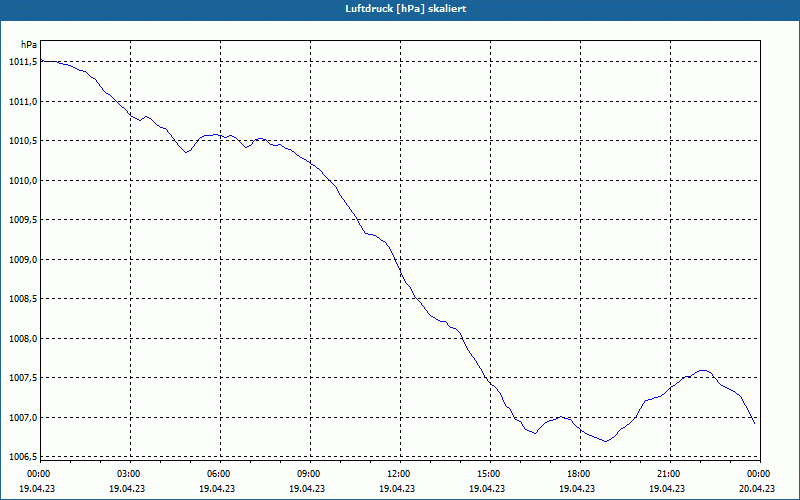Click the hPa unit label

tap(29, 45)
